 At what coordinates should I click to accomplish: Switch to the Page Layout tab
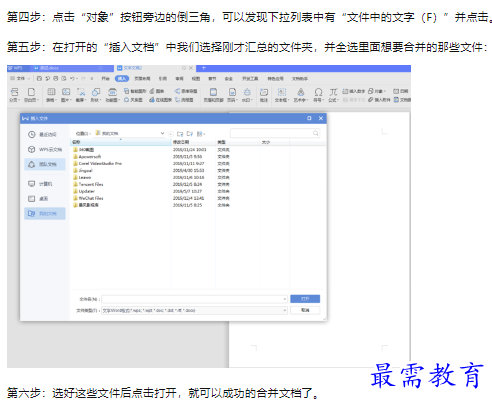pos(142,78)
